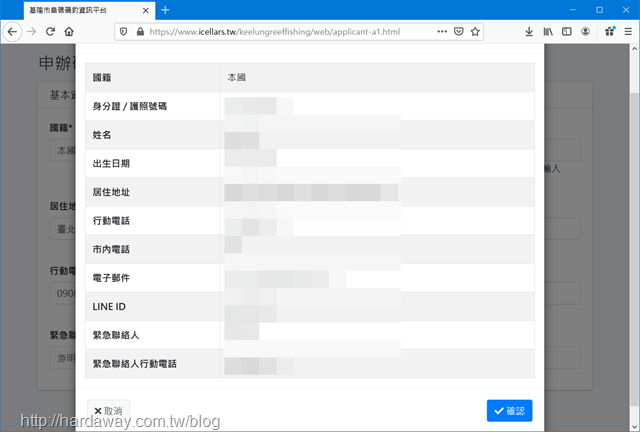The image size is (640, 432).
Task: Open the Firefox account icon
Action: pos(585,31)
